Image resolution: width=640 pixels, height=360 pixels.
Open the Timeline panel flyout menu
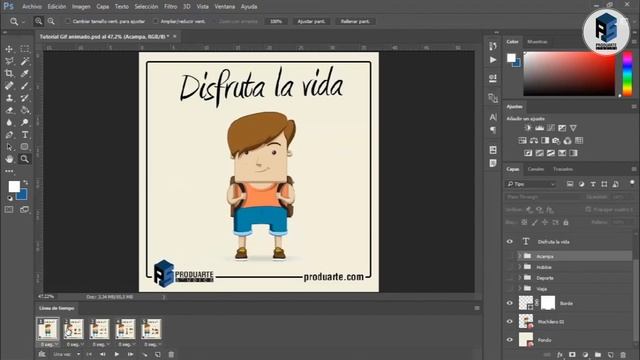[477, 308]
